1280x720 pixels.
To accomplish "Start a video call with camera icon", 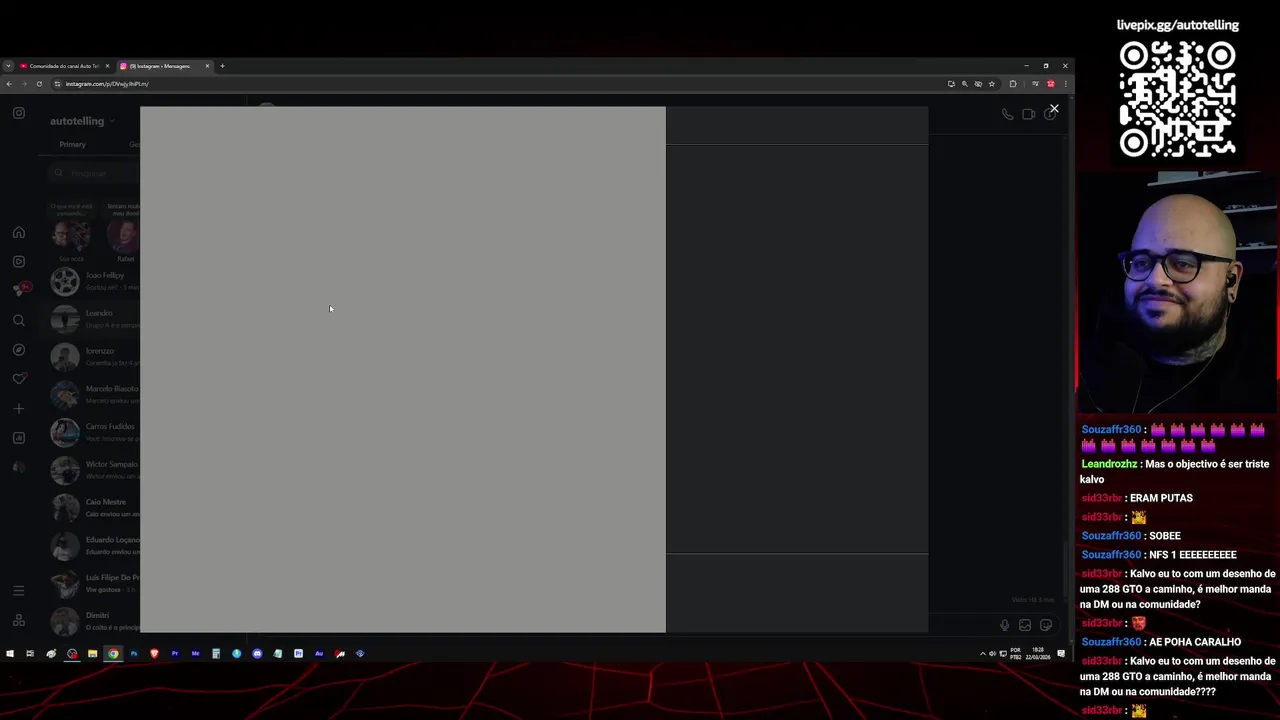I will [x=1028, y=114].
